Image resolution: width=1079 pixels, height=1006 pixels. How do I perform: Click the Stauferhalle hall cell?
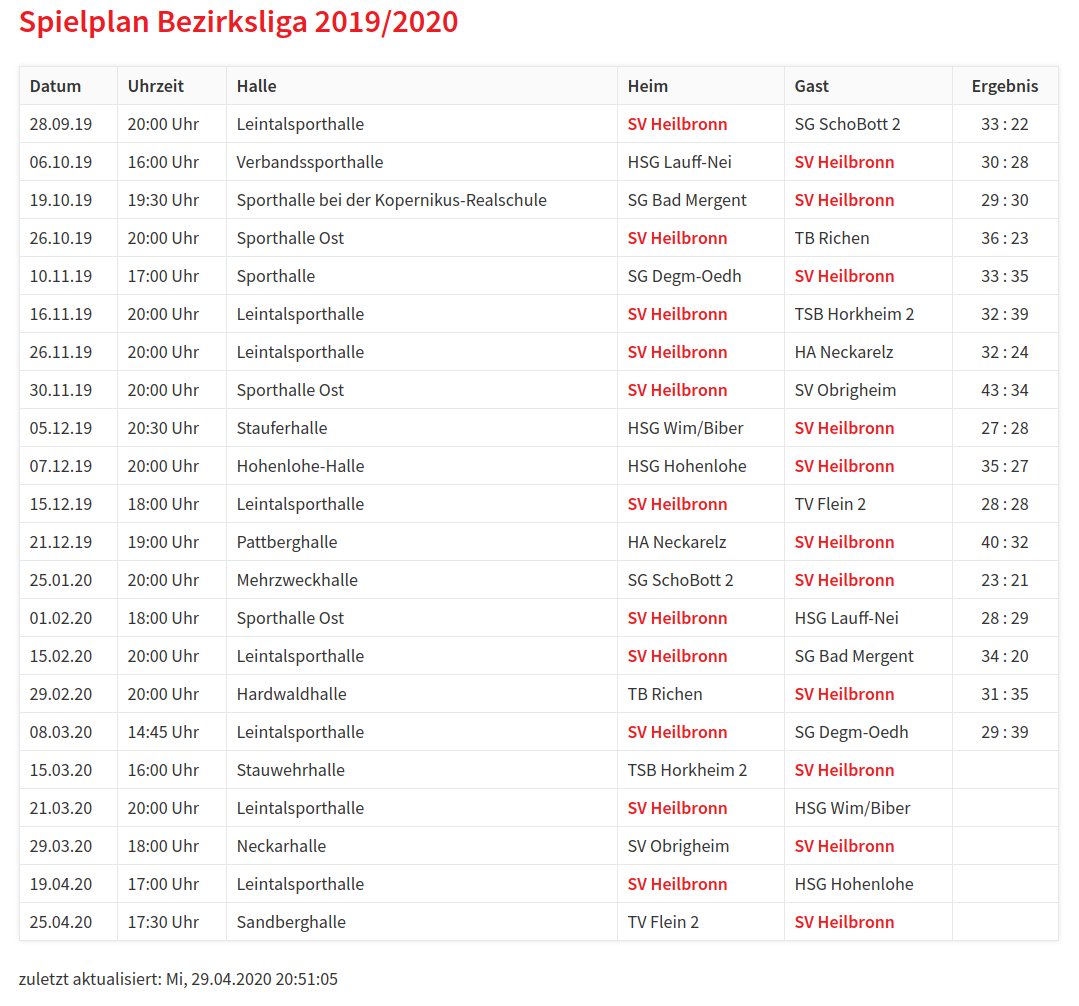pyautogui.click(x=282, y=428)
